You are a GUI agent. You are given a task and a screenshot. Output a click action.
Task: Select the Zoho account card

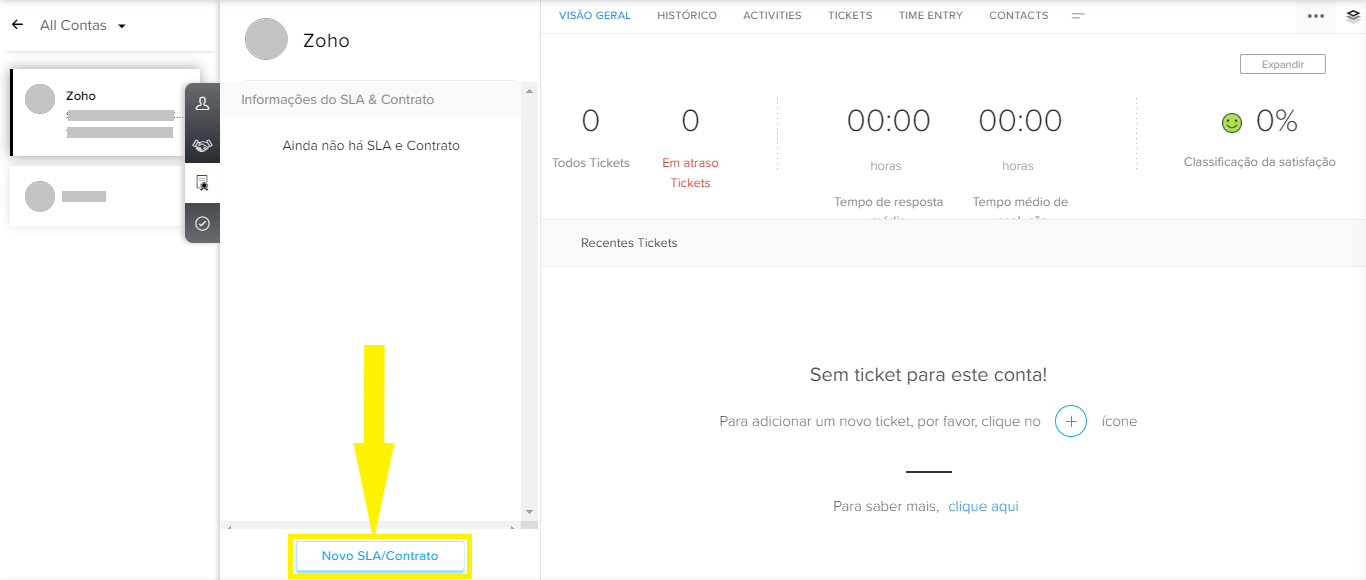105,112
